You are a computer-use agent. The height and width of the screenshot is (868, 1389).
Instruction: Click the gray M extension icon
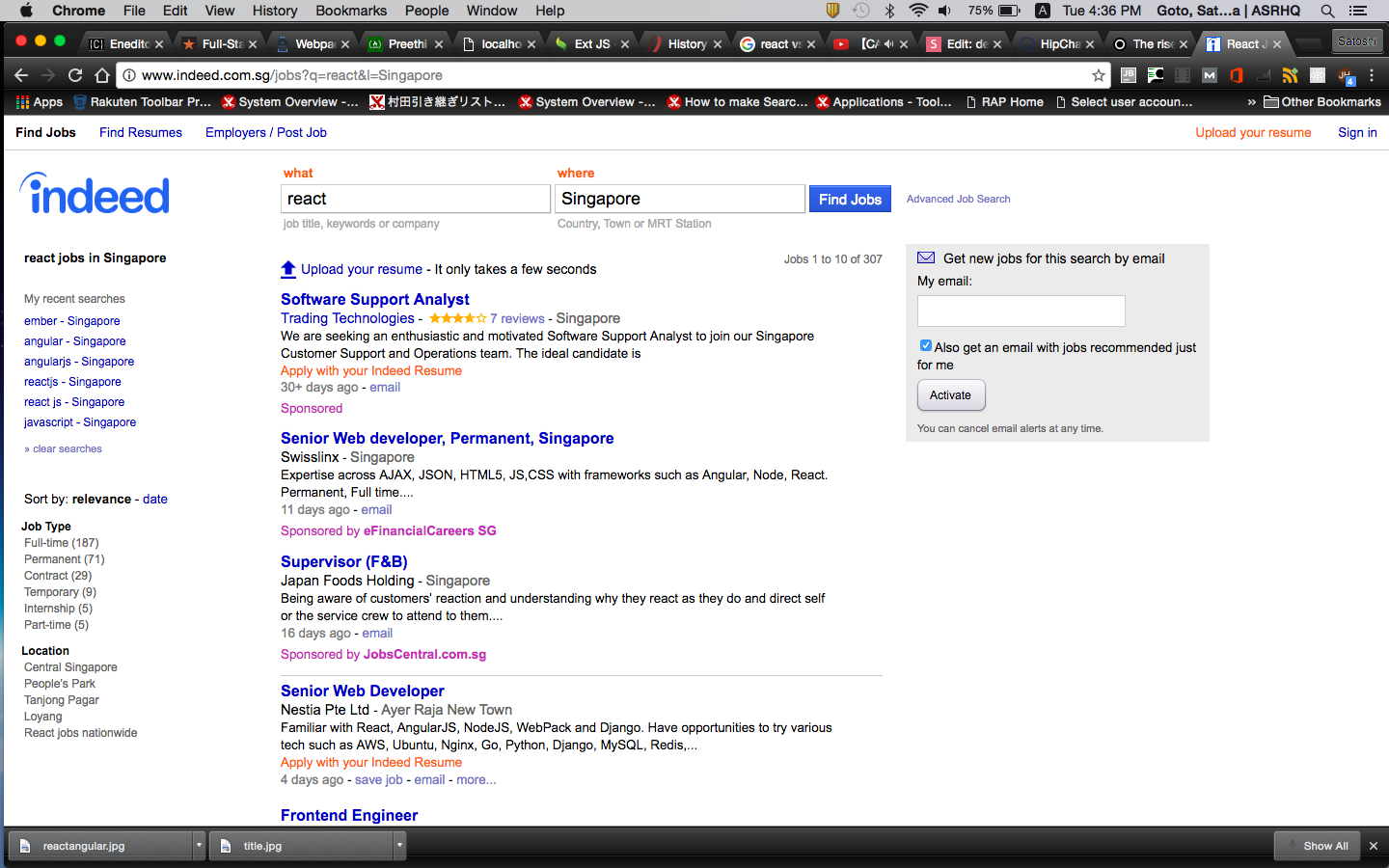(x=1210, y=75)
